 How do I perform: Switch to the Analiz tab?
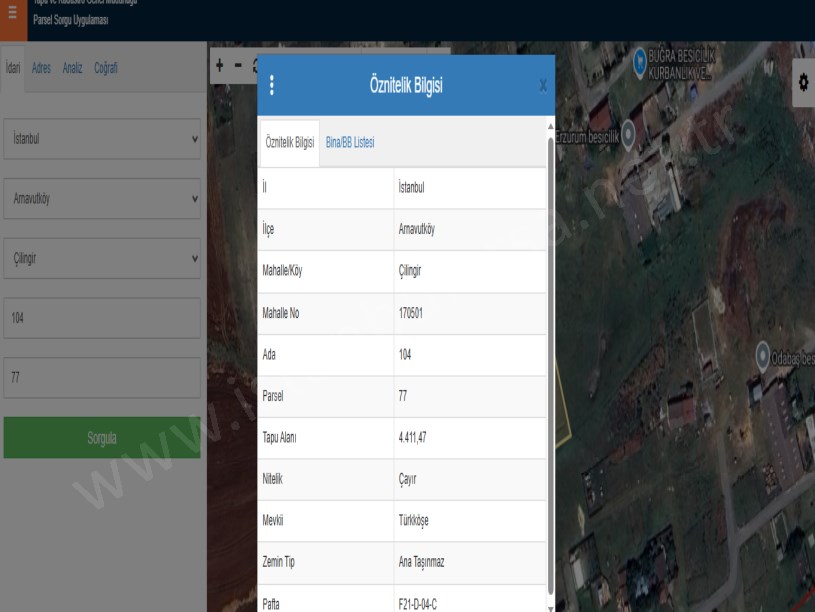[x=72, y=68]
